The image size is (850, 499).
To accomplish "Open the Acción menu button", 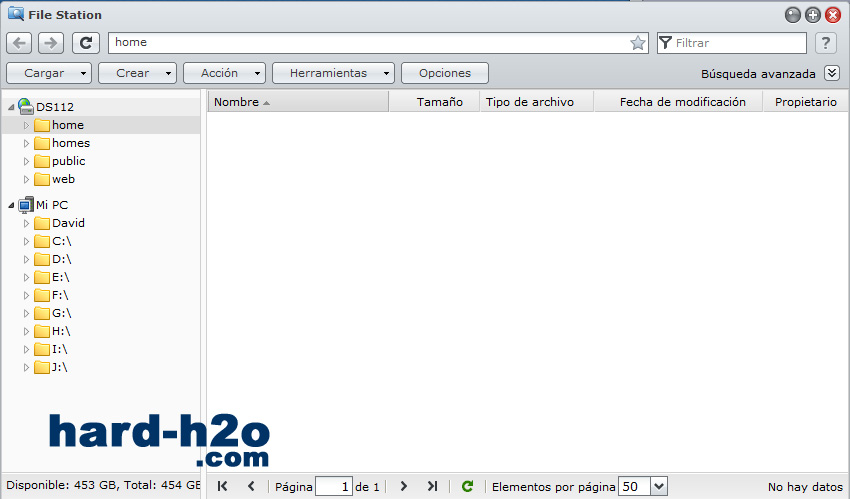I will click(225, 73).
